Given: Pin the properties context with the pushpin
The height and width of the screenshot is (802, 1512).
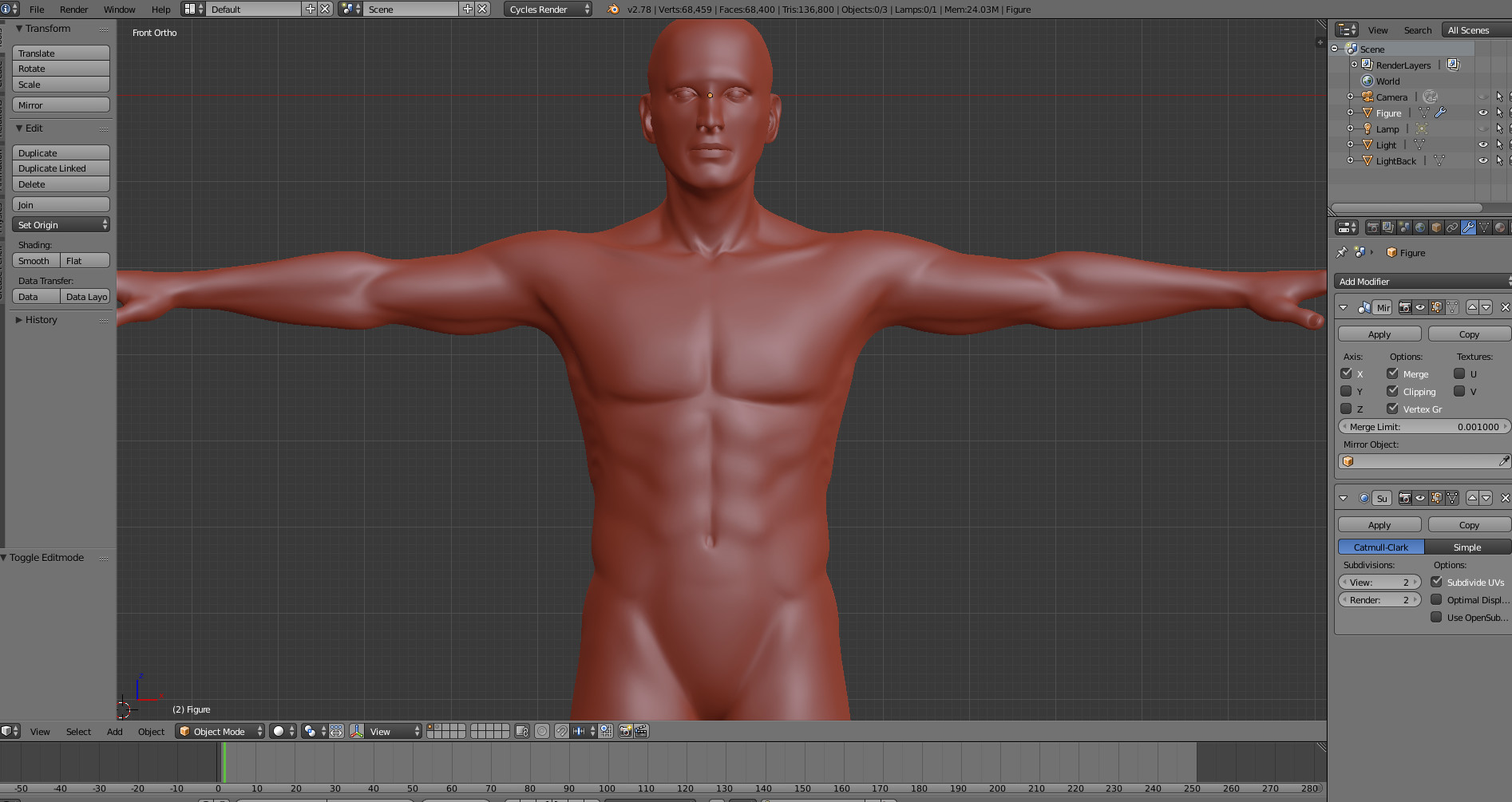Looking at the screenshot, I should pos(1341,252).
